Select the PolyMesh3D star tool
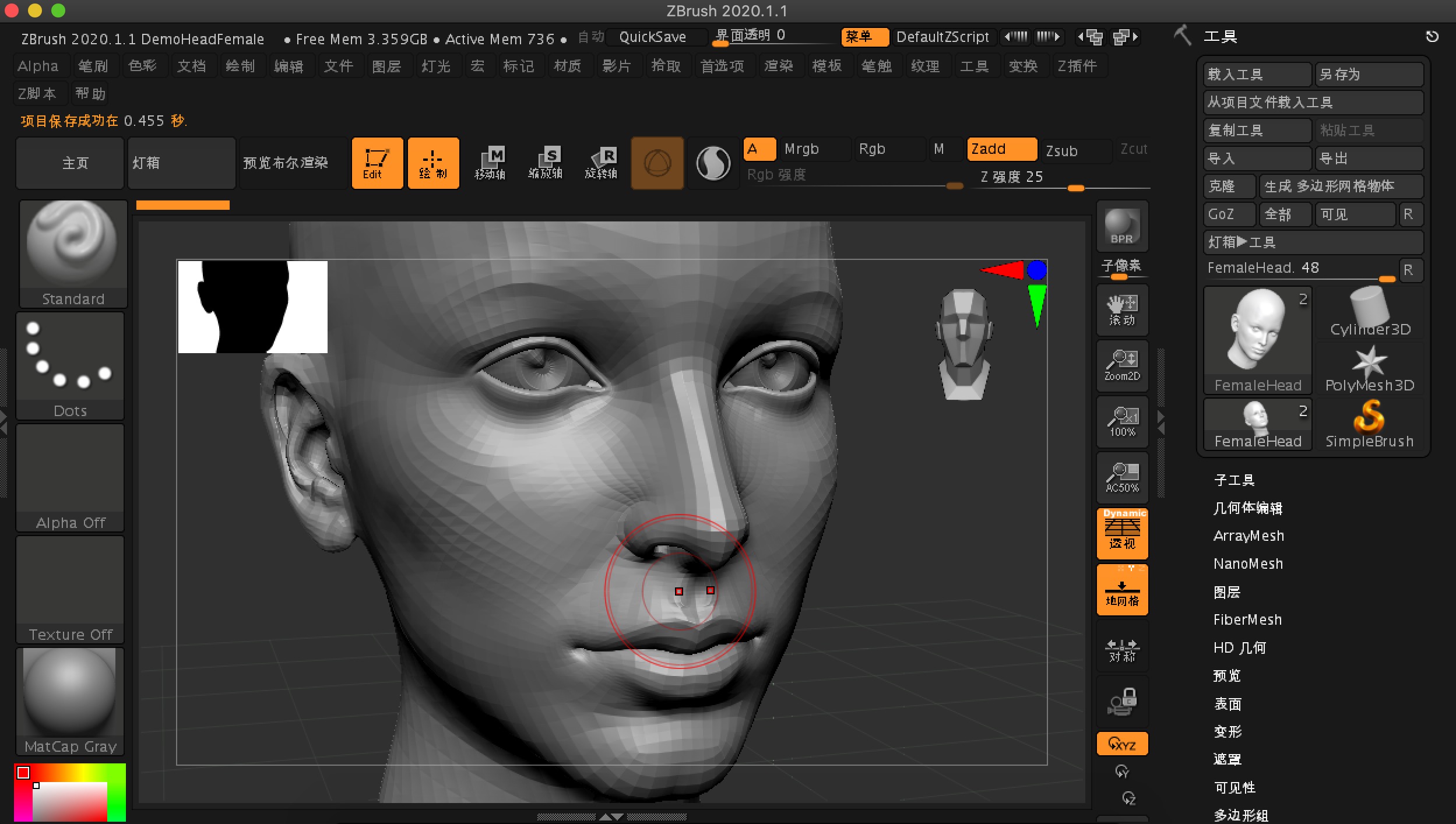The height and width of the screenshot is (824, 1456). click(1370, 369)
